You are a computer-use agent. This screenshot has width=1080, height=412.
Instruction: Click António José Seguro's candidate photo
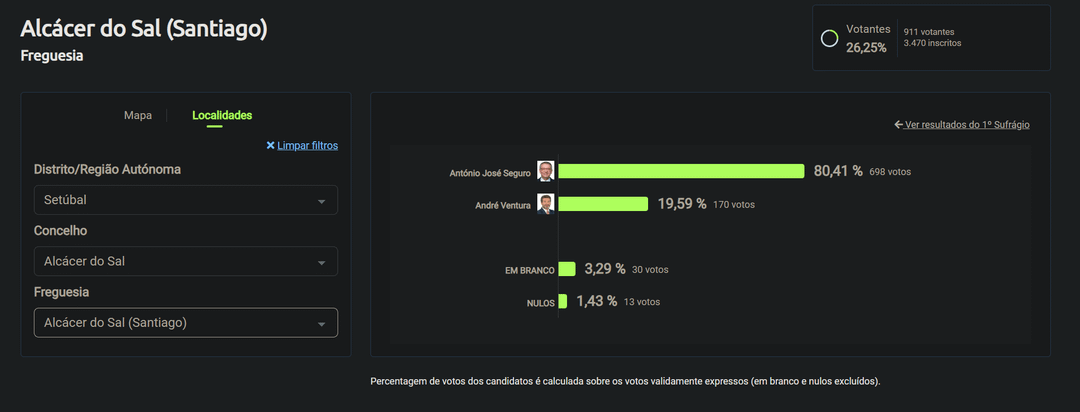tap(545, 171)
